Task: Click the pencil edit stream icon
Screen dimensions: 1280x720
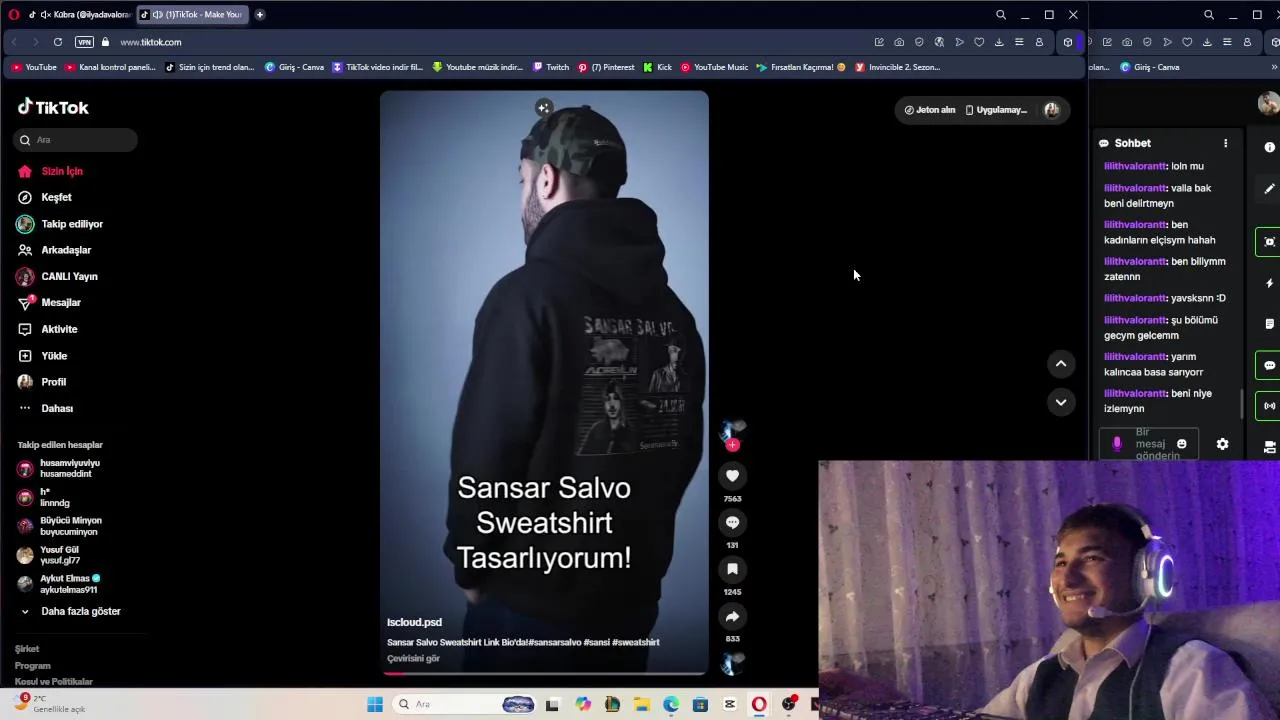Action: tap(1269, 188)
